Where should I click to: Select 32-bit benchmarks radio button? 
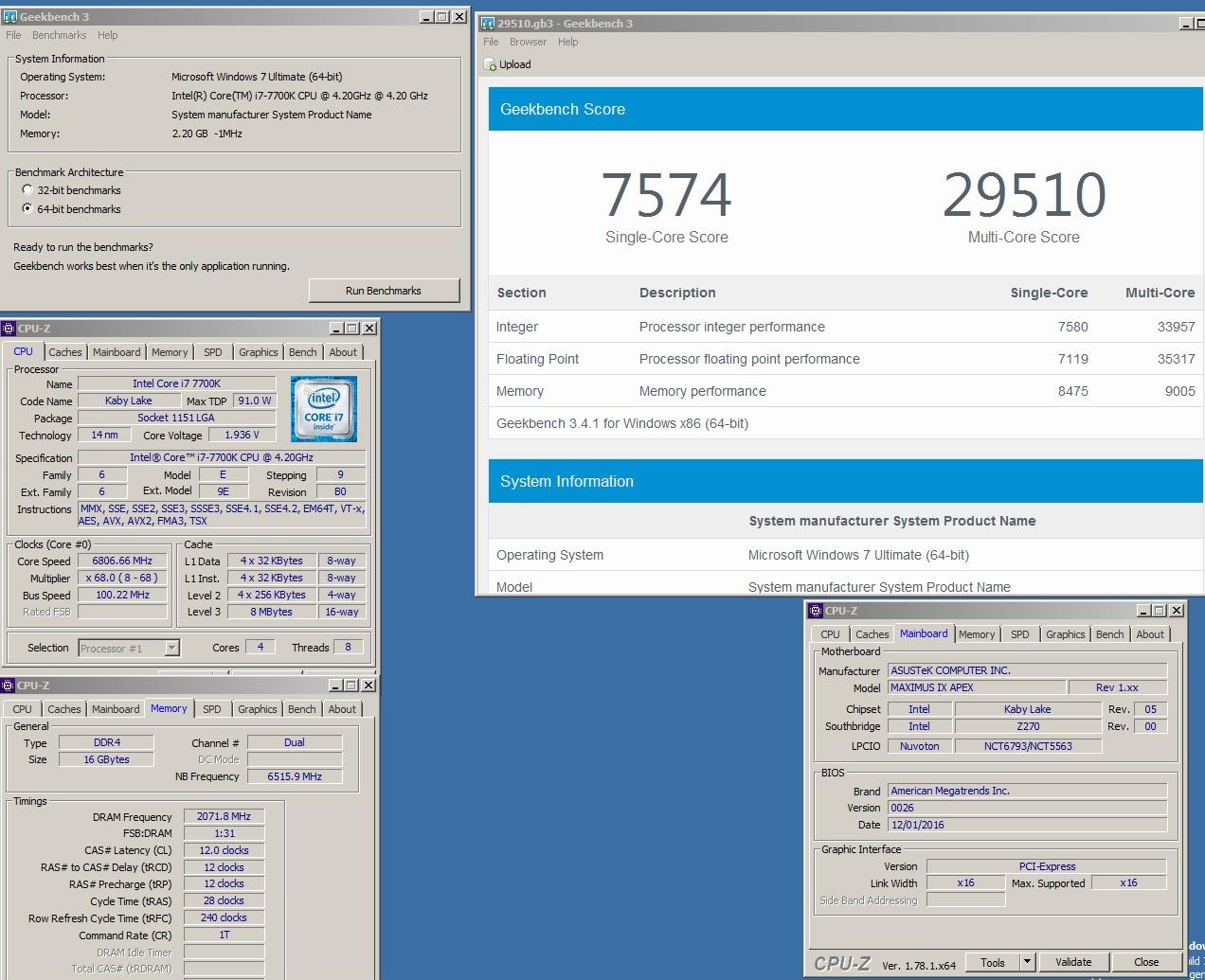click(x=27, y=189)
